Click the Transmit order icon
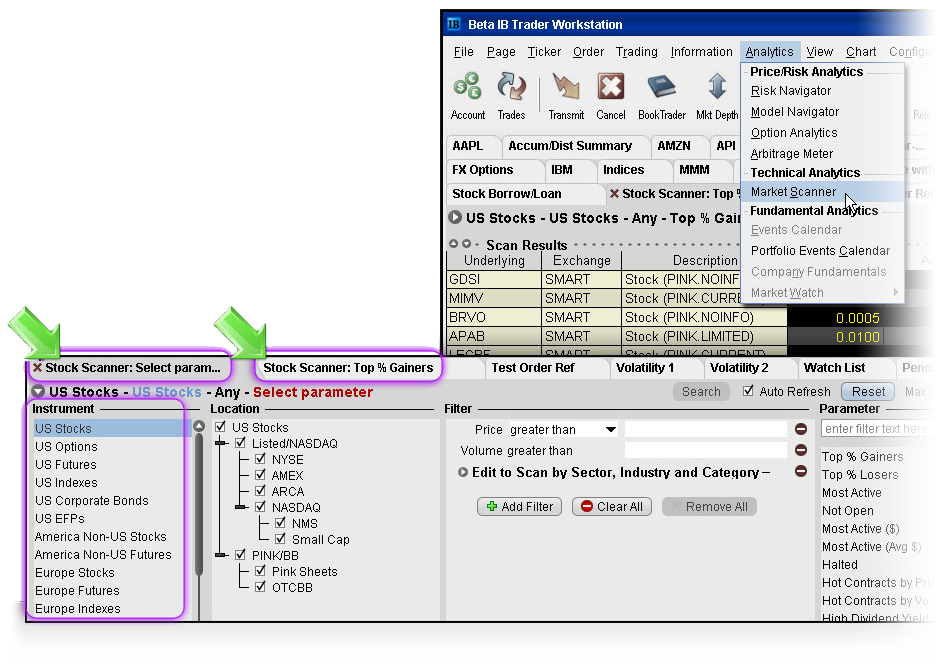This screenshot has width=948, height=670. click(566, 96)
